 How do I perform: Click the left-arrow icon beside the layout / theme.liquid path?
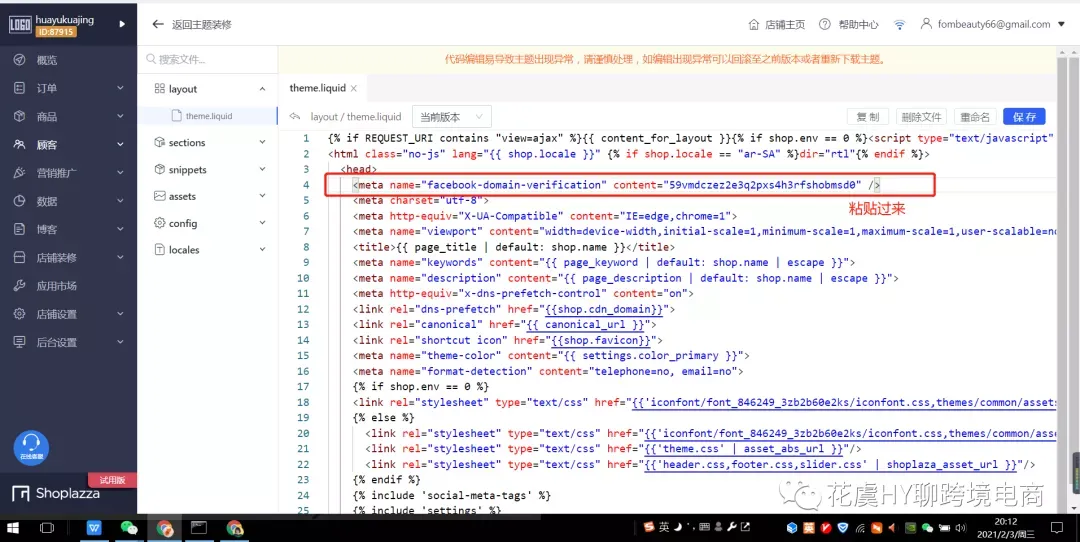click(295, 116)
